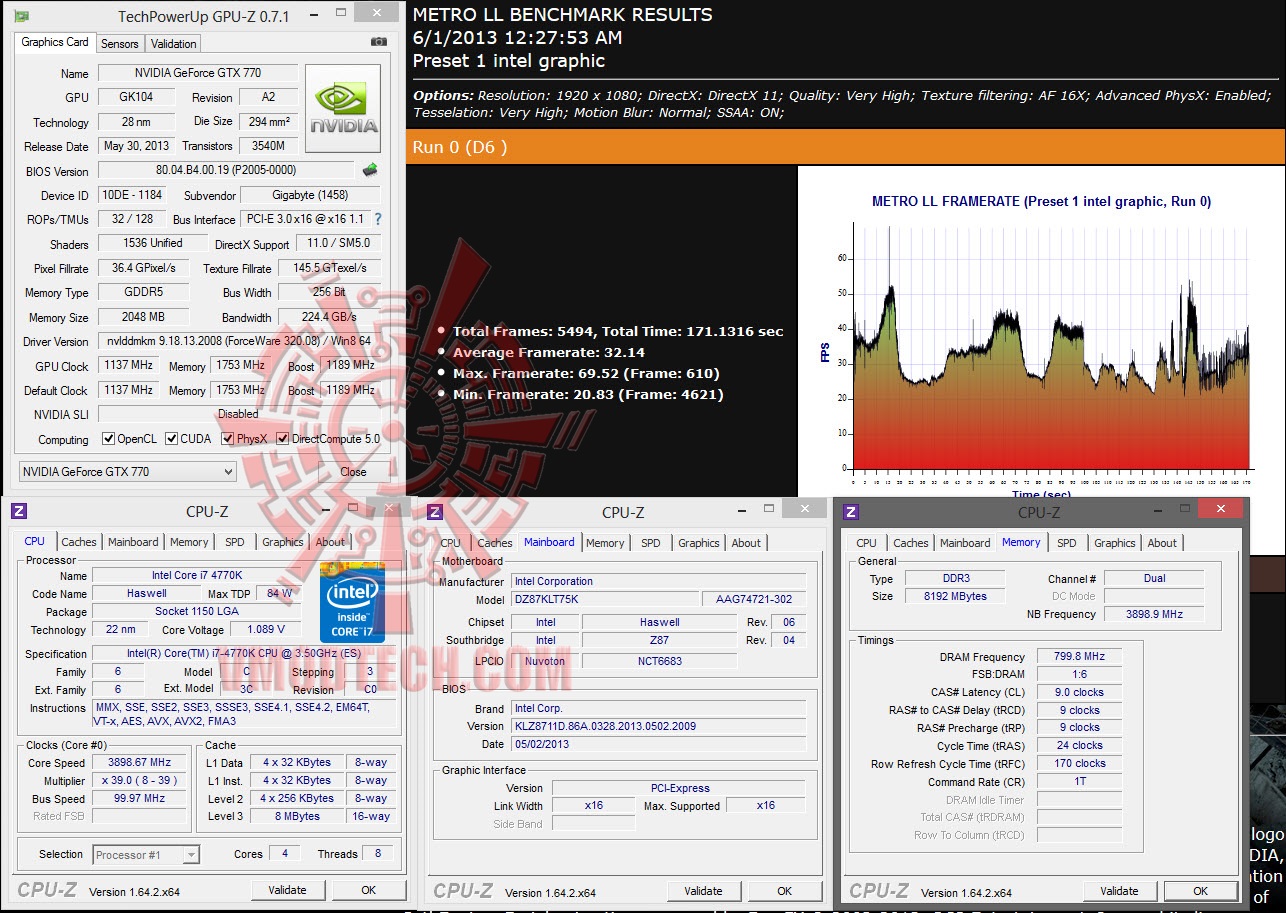Take a screenshot with GPU-Z camera icon
The image size is (1286, 913).
pos(379,42)
